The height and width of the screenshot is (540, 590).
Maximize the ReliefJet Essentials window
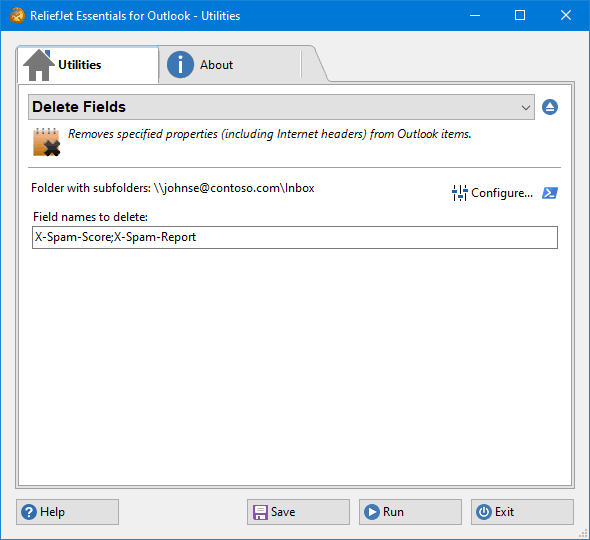(520, 15)
